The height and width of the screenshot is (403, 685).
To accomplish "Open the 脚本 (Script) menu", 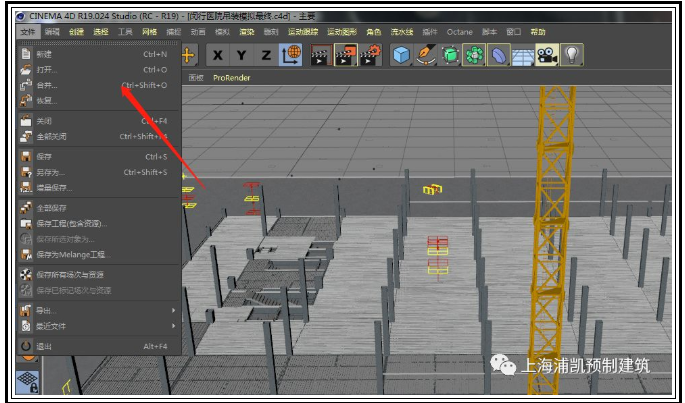I will [489, 32].
